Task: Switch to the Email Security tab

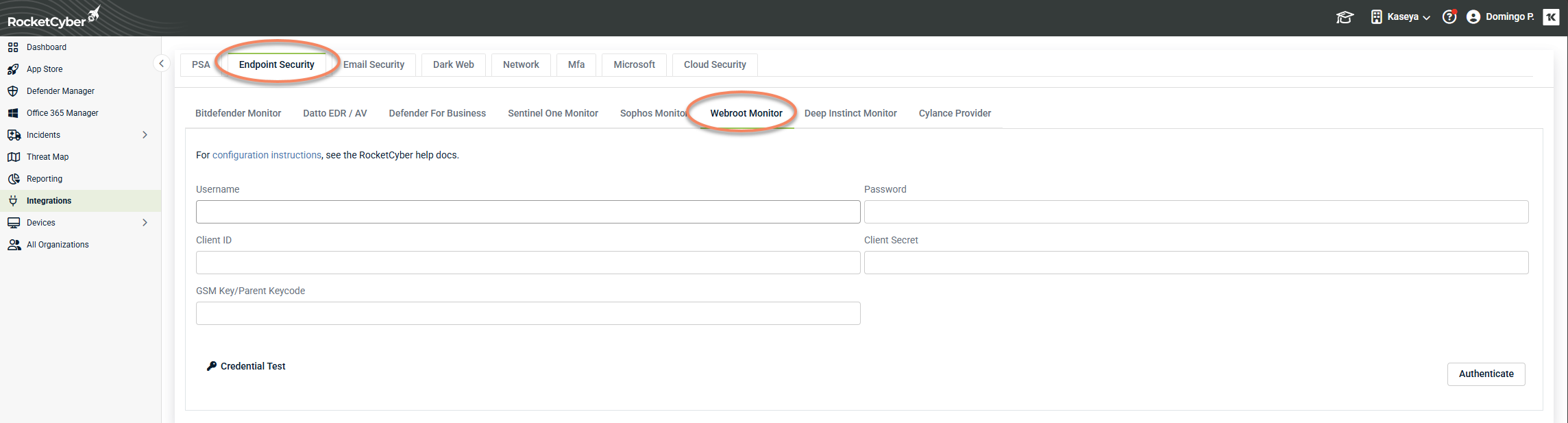Action: pos(373,64)
